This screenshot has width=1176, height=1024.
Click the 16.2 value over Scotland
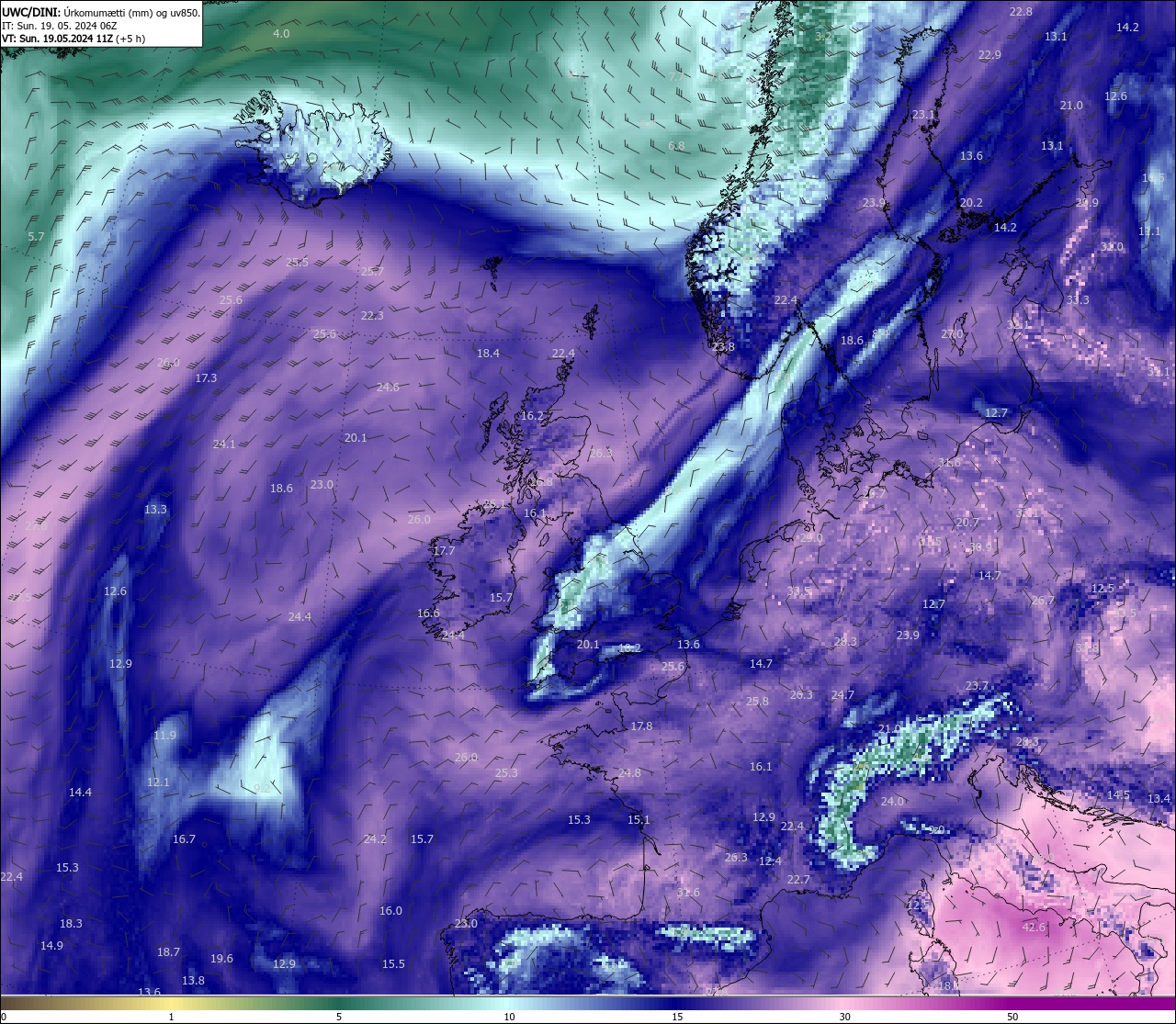click(532, 415)
